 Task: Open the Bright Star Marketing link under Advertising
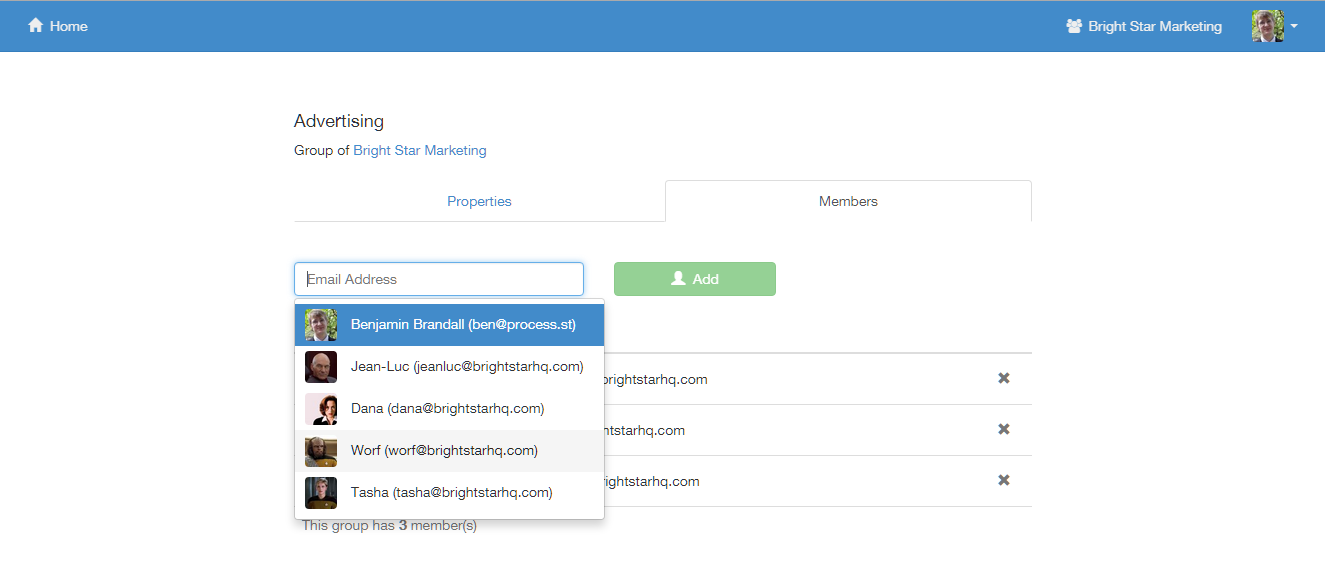[x=420, y=150]
